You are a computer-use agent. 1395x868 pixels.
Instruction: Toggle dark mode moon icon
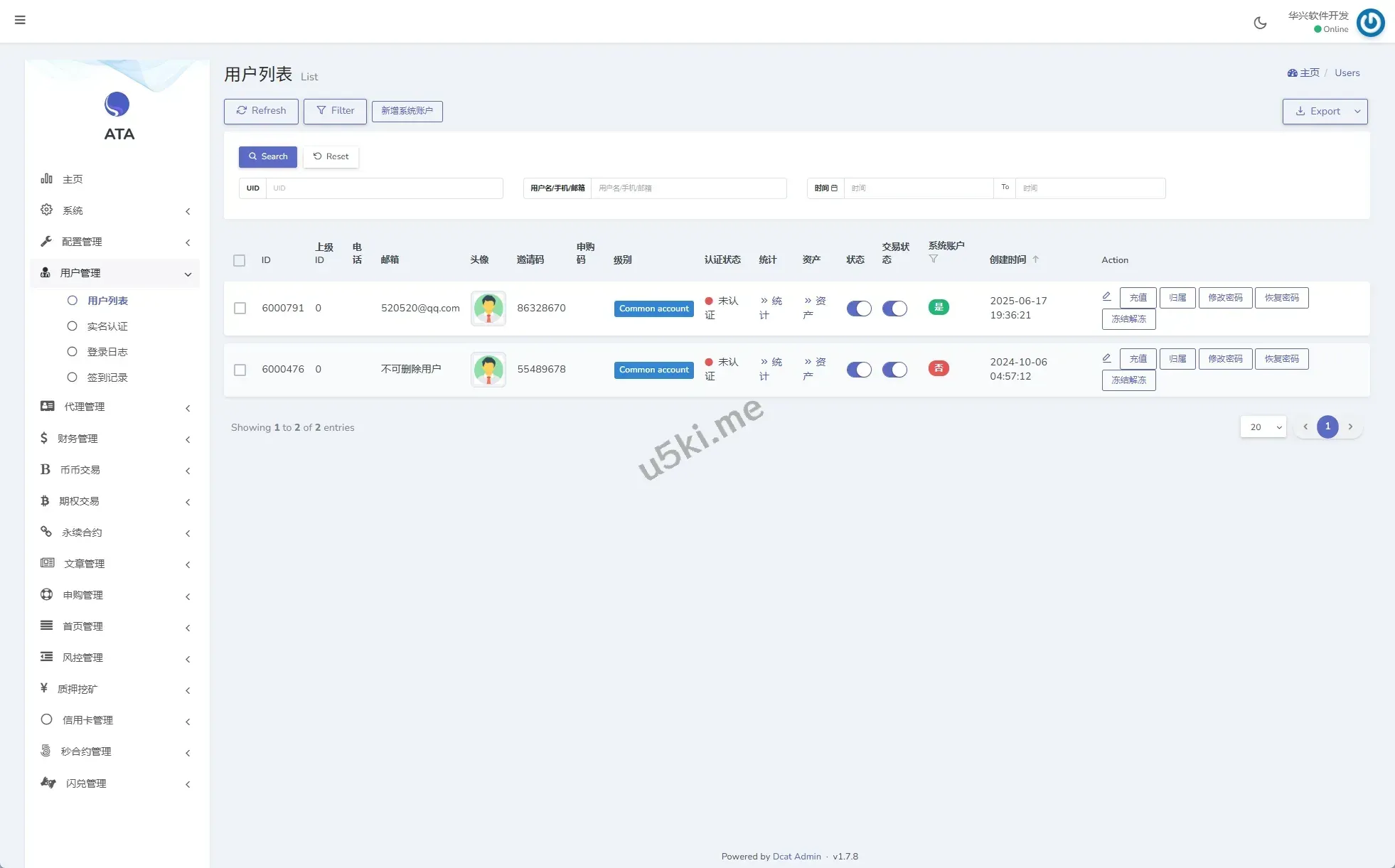point(1260,23)
